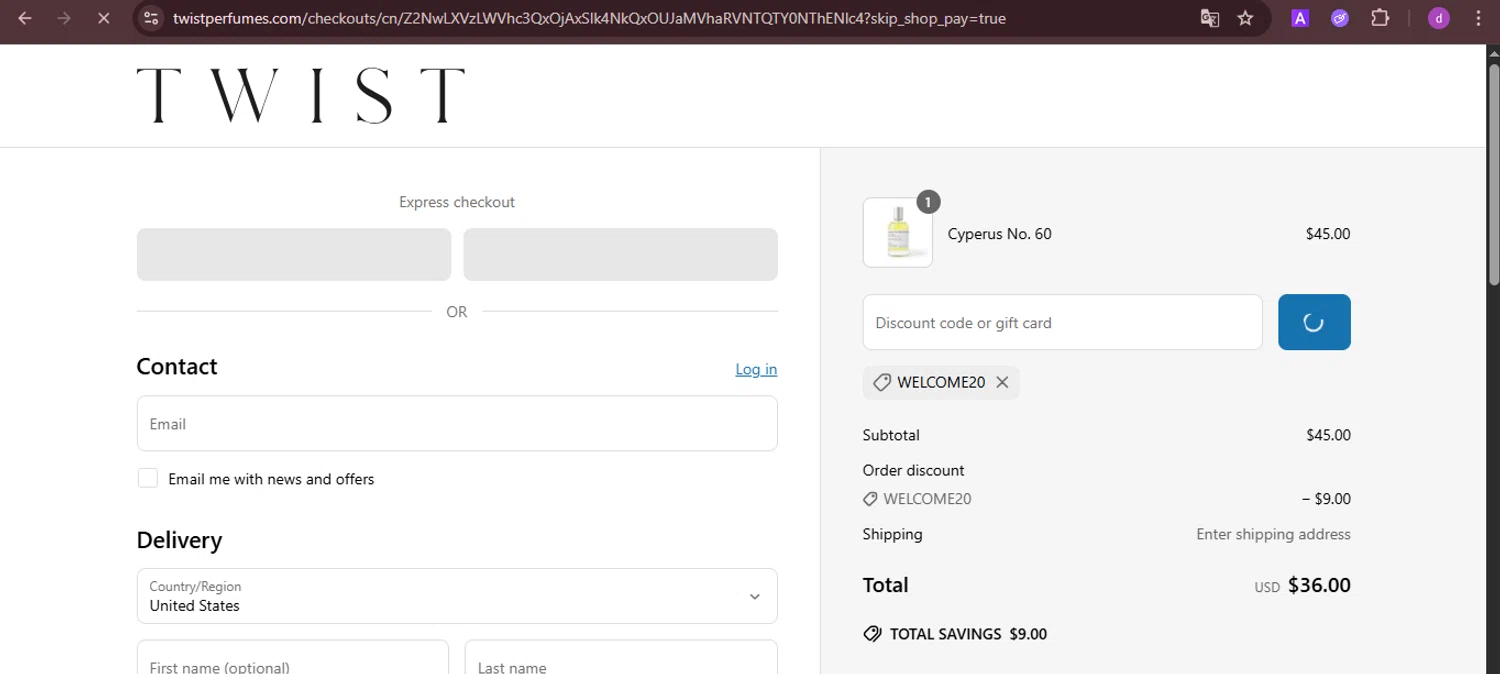The width and height of the screenshot is (1500, 674).
Task: Click the quantity badge on product image
Action: point(928,202)
